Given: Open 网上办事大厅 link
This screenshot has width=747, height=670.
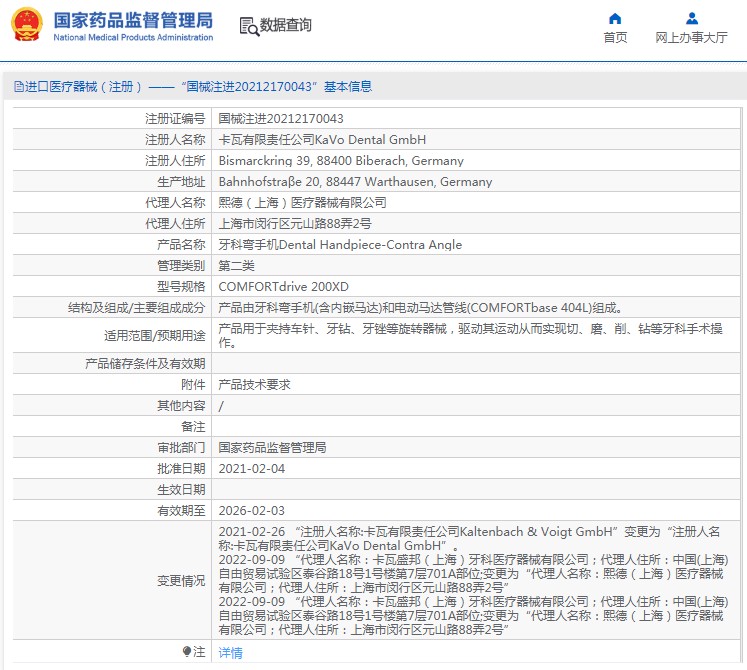Looking at the screenshot, I should 691,38.
